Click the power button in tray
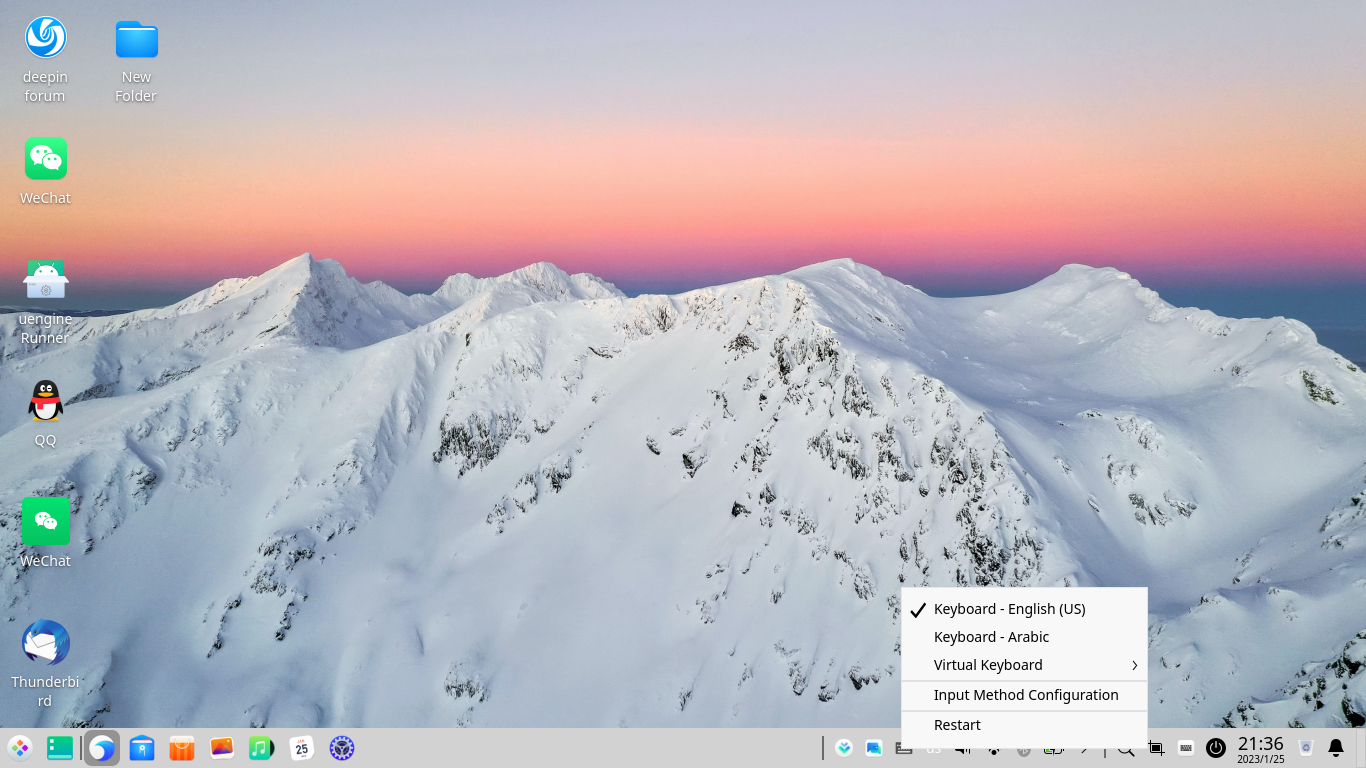Viewport: 1366px width, 768px height. click(x=1216, y=748)
